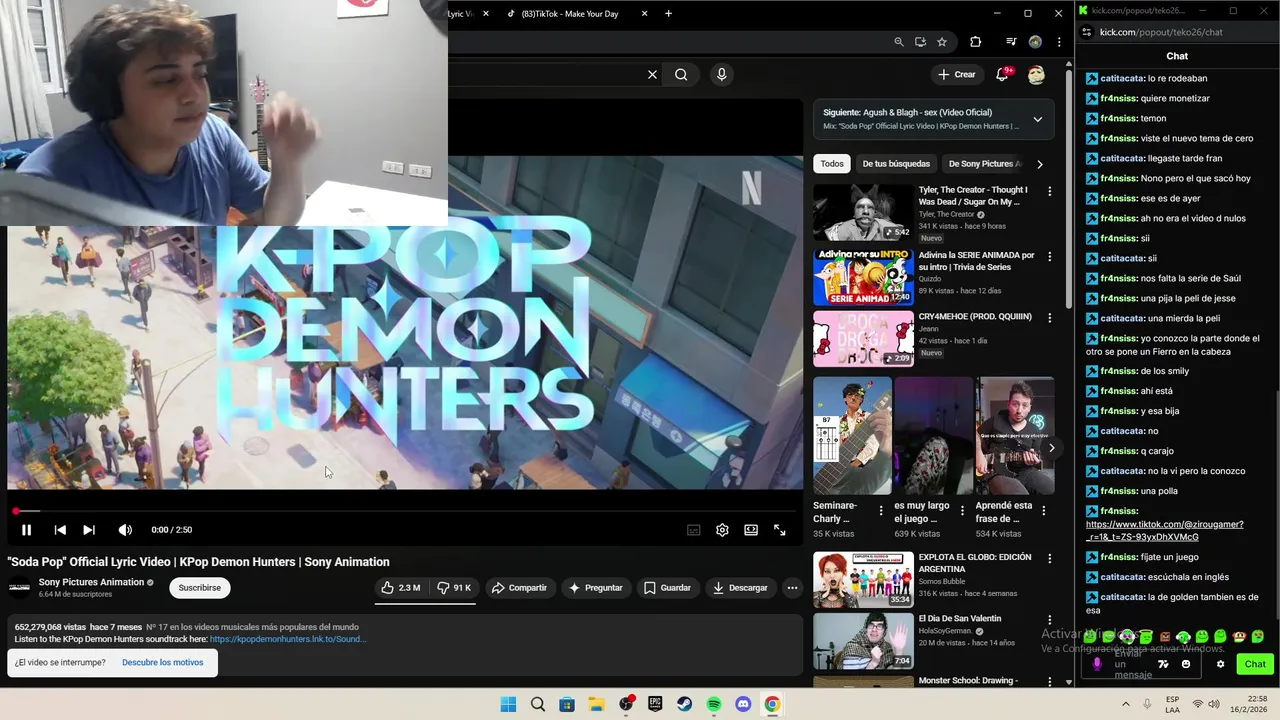Open Discord from the taskbar
1280x720 pixels.
[x=743, y=705]
